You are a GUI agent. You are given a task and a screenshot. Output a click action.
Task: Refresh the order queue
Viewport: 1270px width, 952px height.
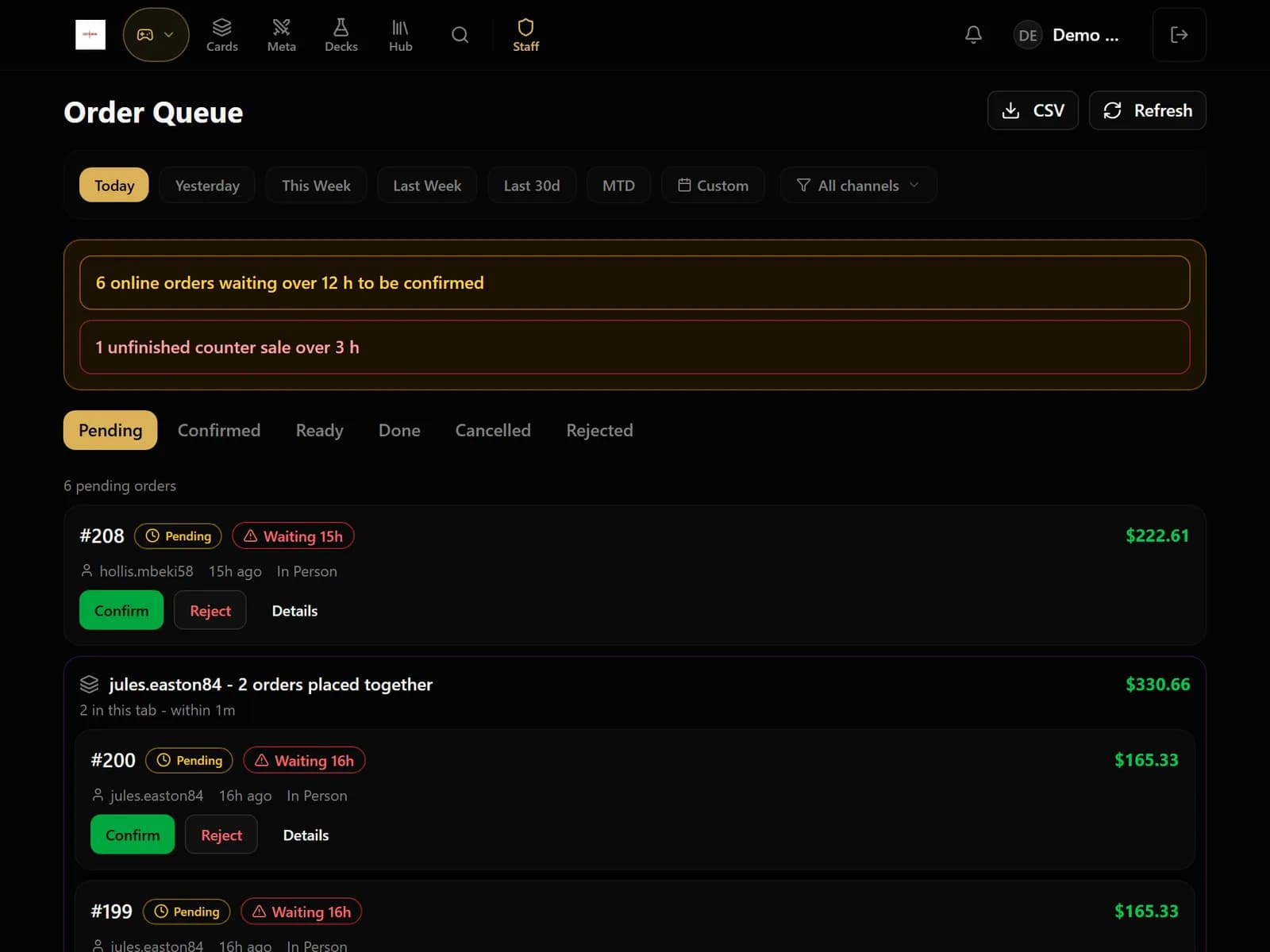pos(1147,110)
